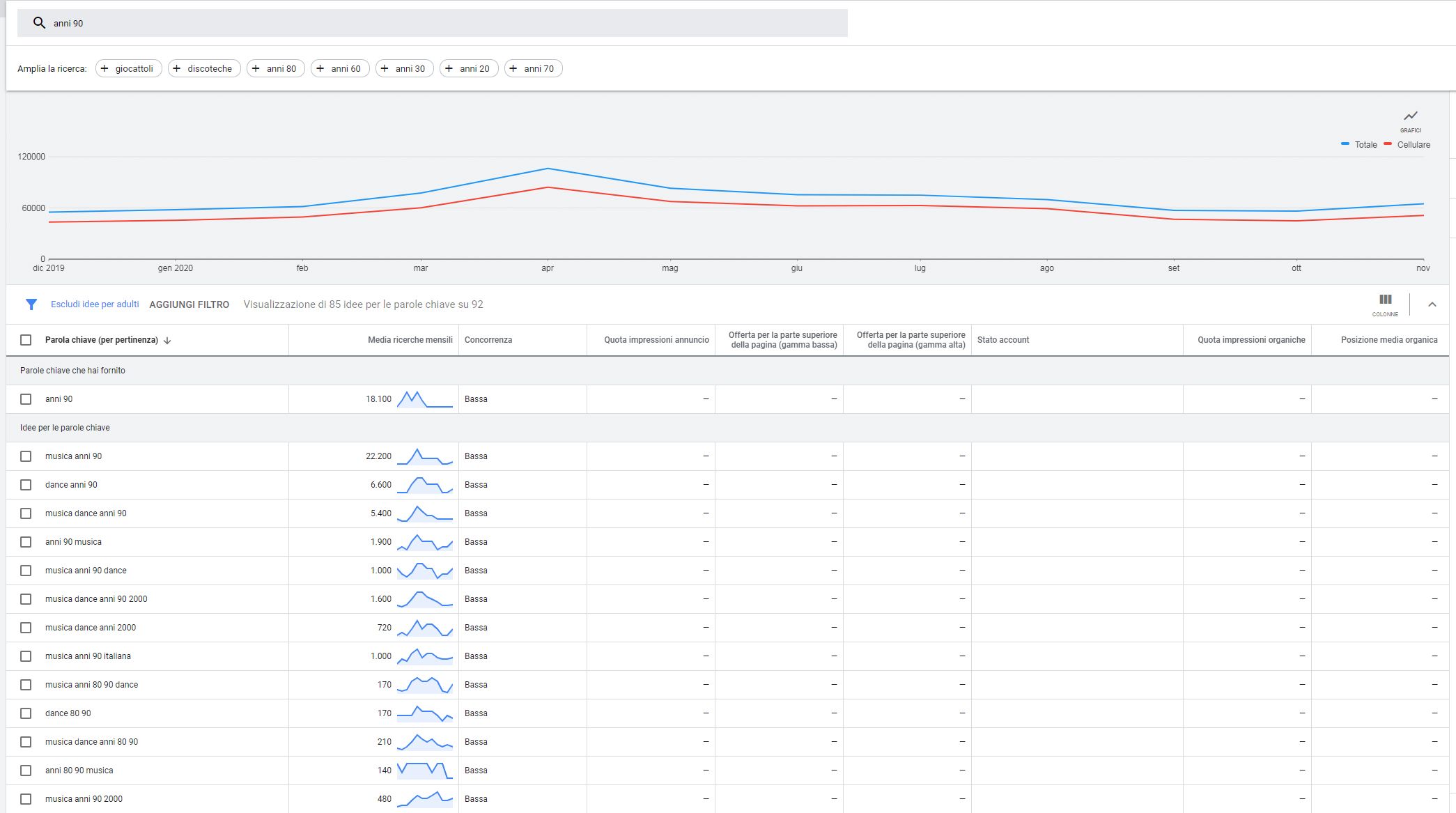
Task: Click the 22.200 monthly searches value
Action: point(378,456)
